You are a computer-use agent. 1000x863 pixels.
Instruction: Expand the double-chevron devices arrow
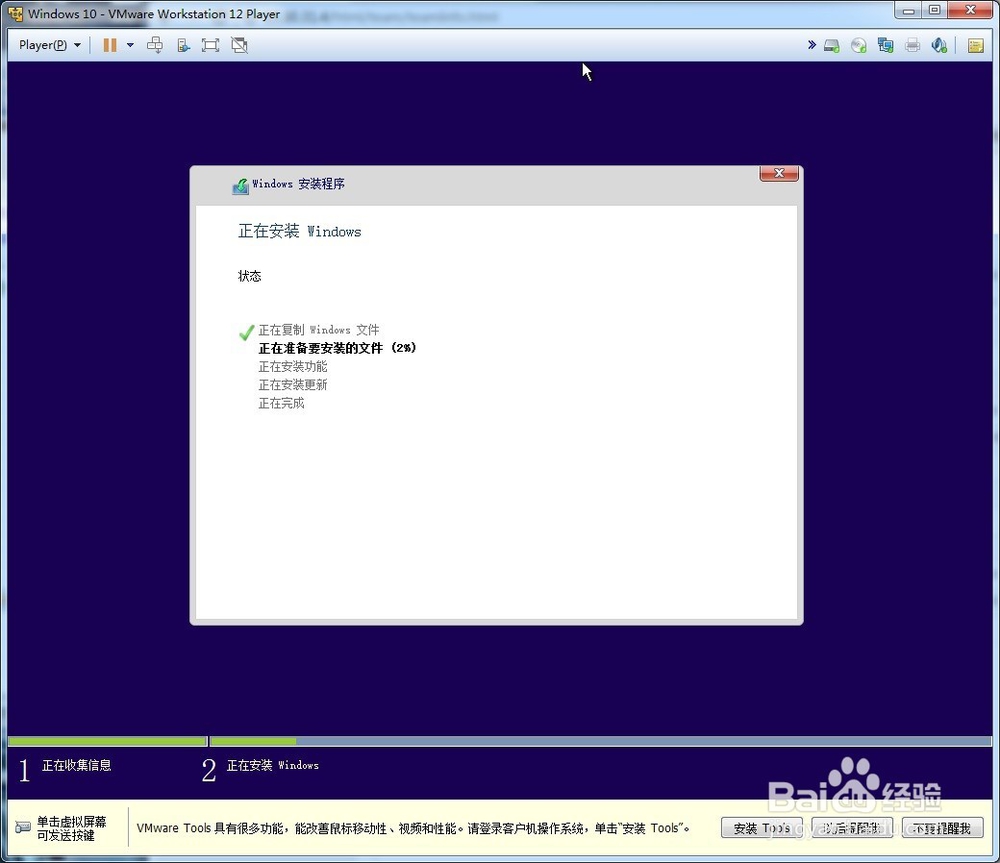click(x=812, y=45)
